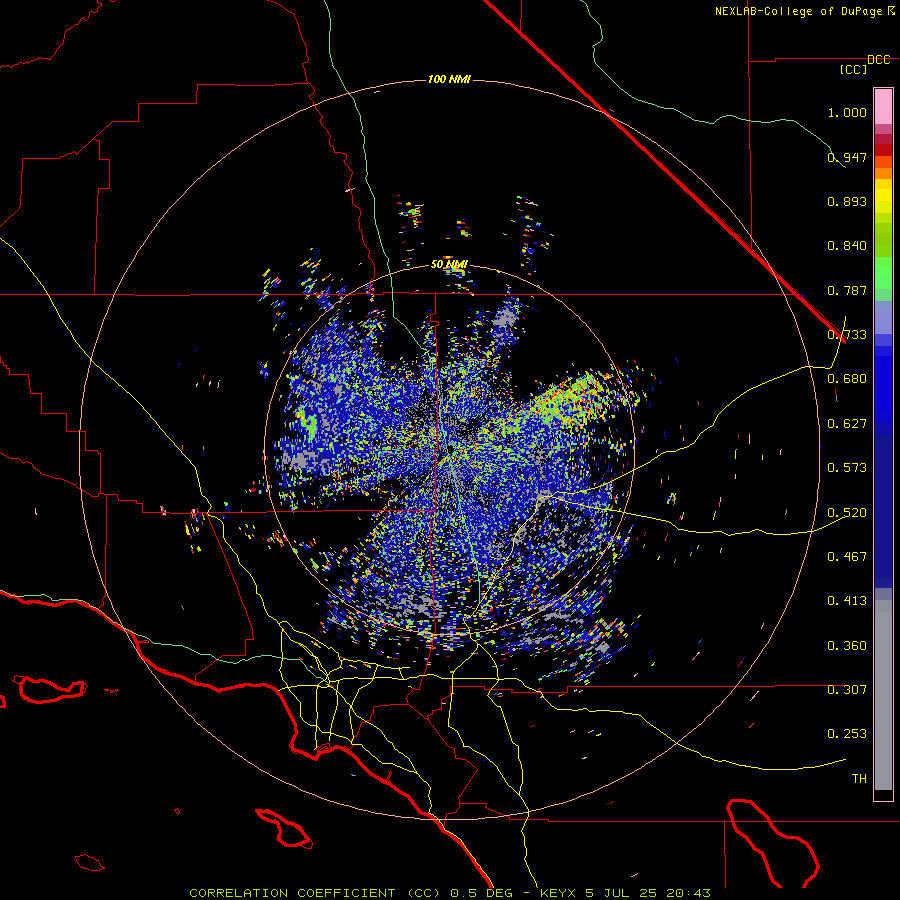This screenshot has width=900, height=900.
Task: Pick the bright green swatch on the color bar
Action: pos(883,273)
